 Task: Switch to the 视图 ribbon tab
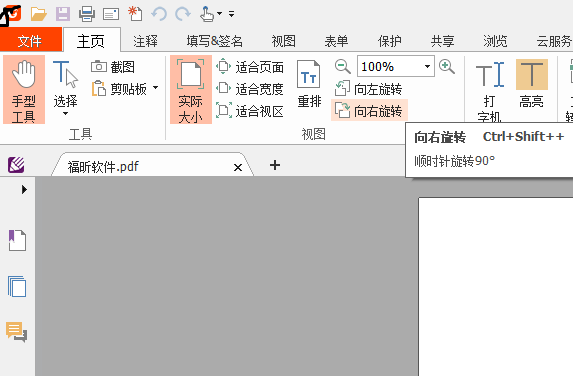(283, 41)
